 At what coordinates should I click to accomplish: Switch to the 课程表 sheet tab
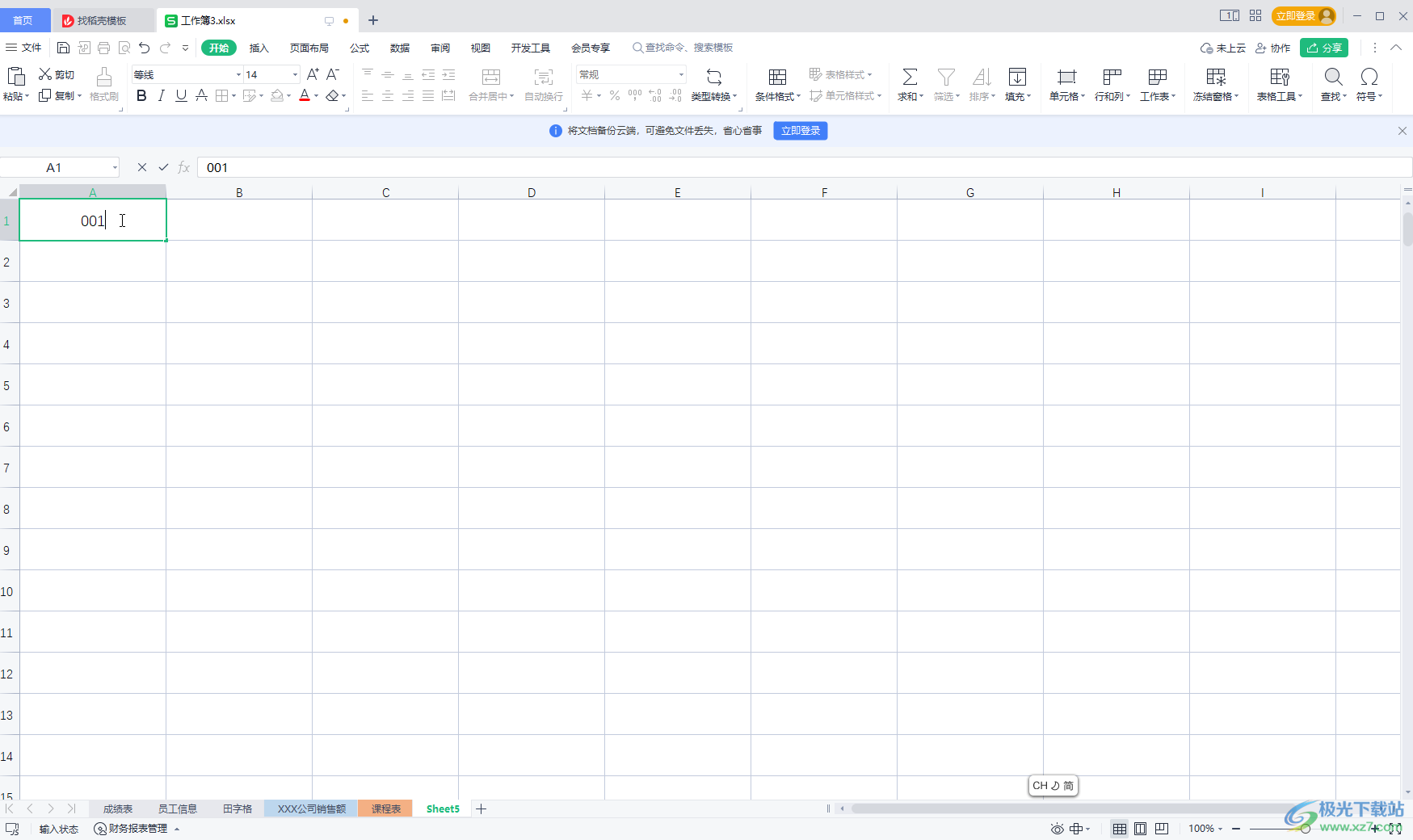click(385, 808)
